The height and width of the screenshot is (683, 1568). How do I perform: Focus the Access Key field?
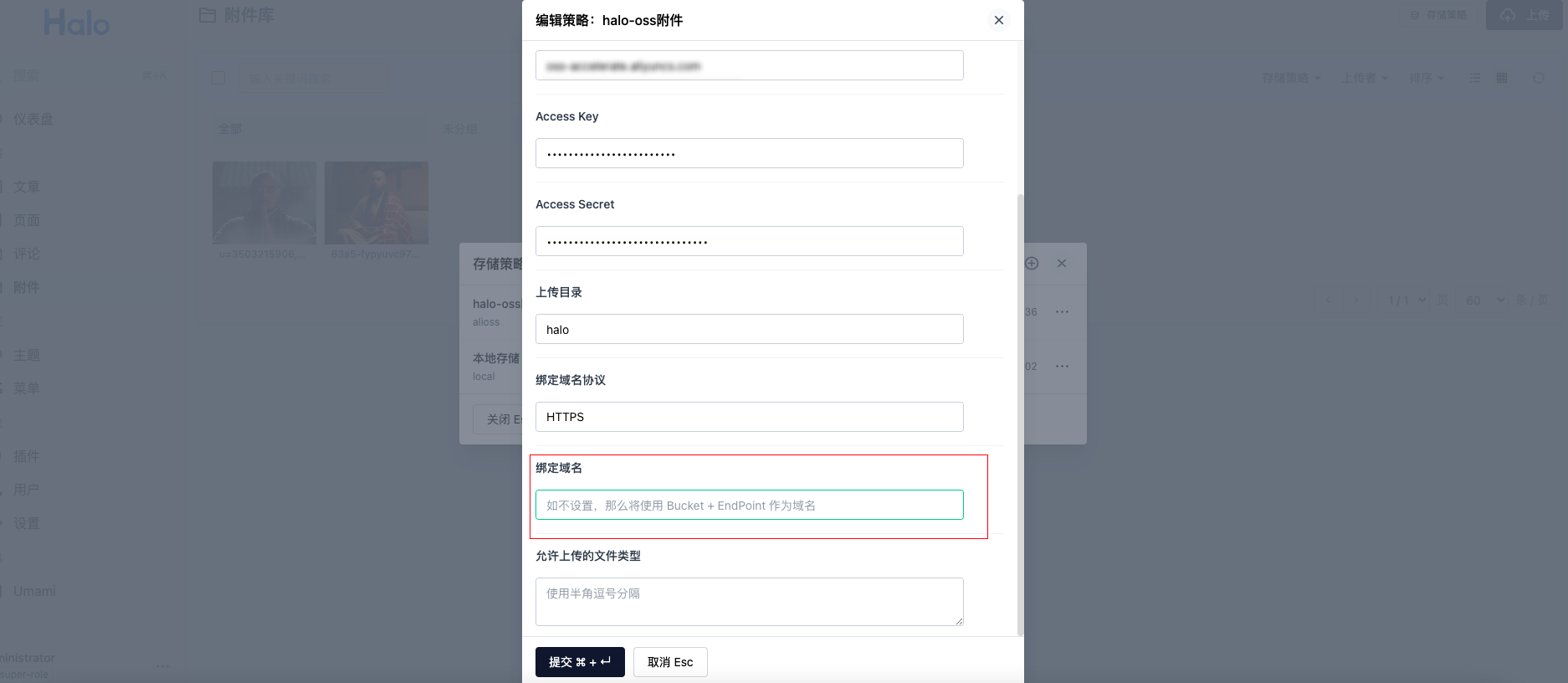[749, 153]
